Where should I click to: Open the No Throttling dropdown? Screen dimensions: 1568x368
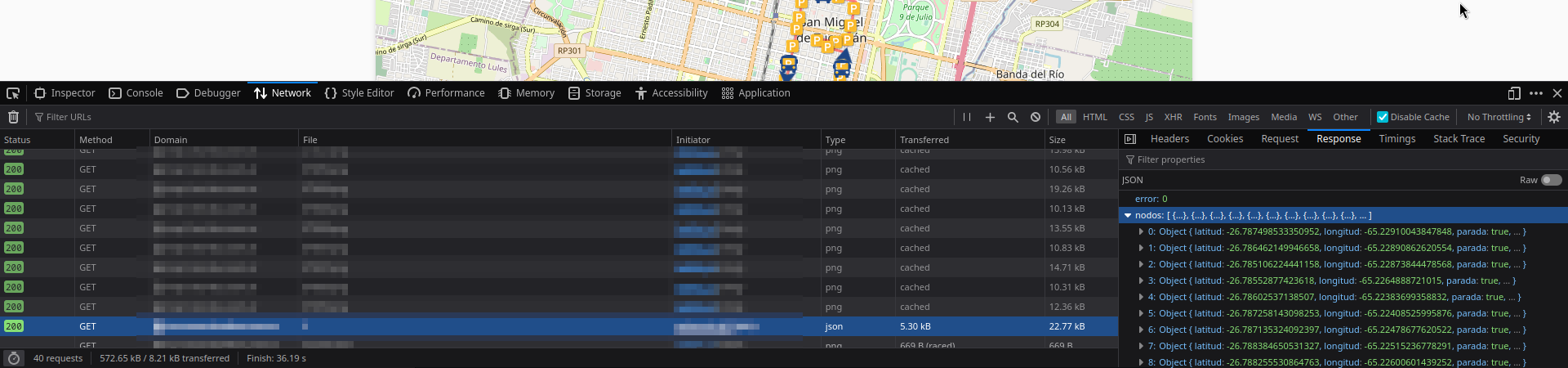click(1499, 117)
